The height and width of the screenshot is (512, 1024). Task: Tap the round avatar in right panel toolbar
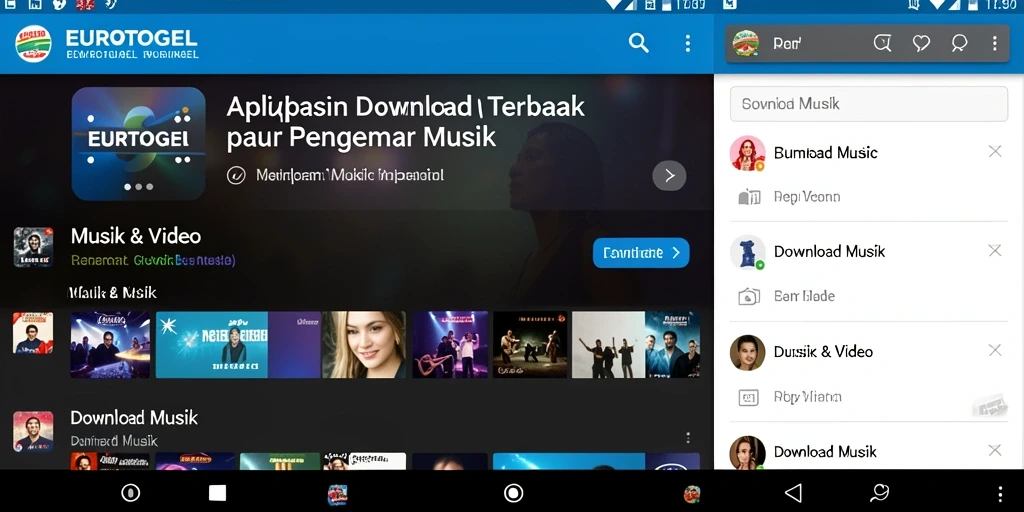[x=746, y=44]
